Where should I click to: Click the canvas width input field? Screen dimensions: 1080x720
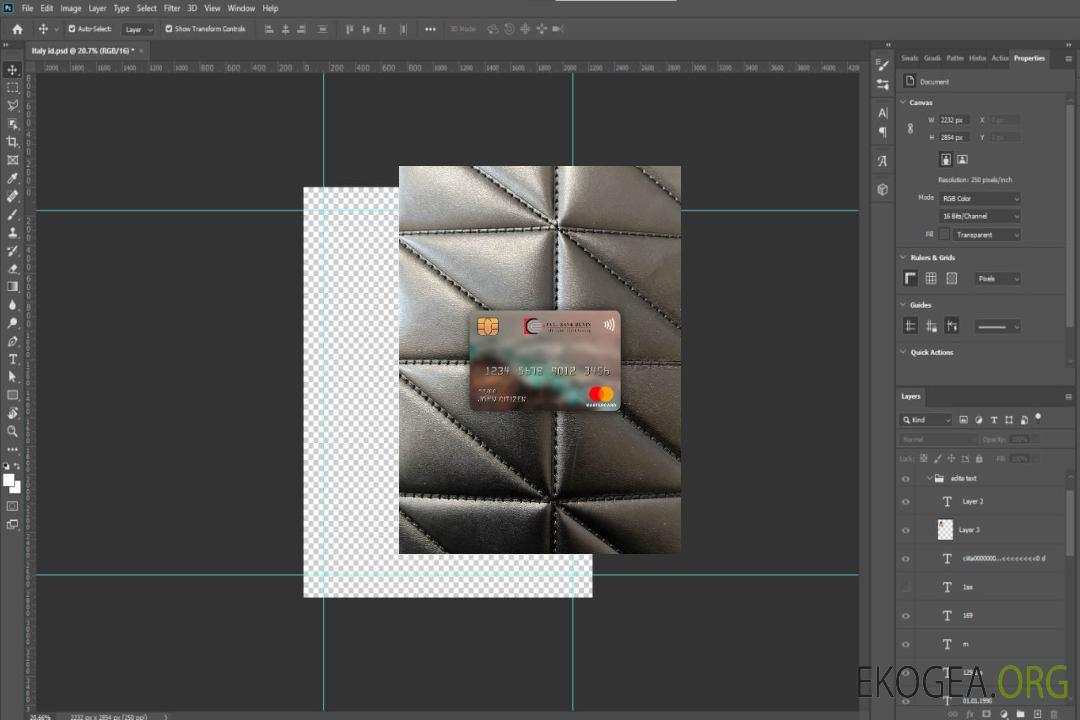(954, 120)
